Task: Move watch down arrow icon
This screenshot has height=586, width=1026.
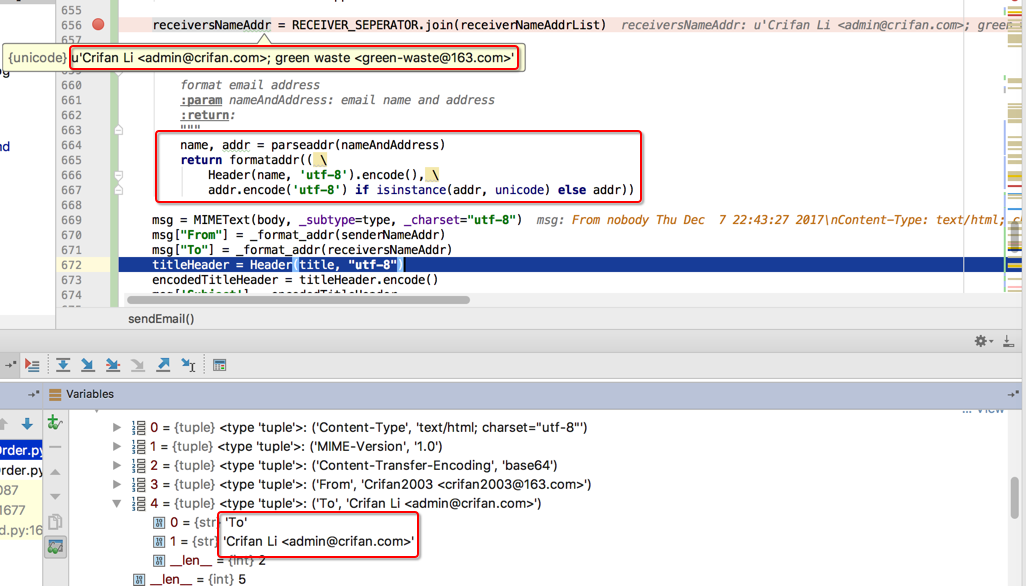Action: [x=55, y=496]
